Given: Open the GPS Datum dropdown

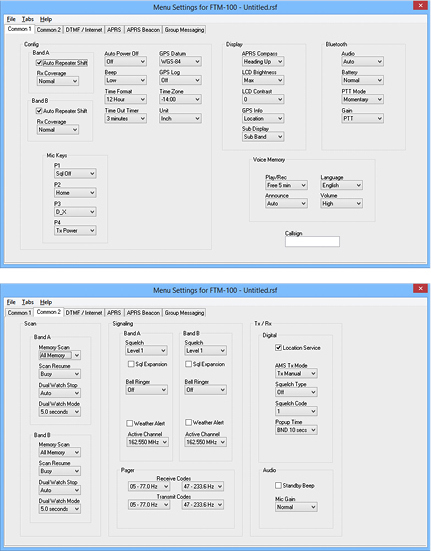Looking at the screenshot, I should click(180, 61).
